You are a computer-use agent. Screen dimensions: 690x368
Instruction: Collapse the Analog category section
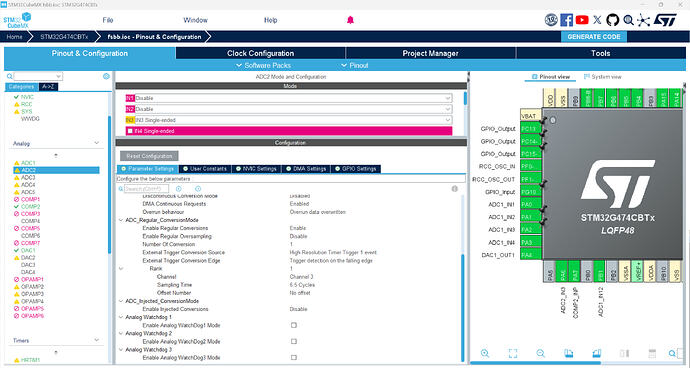tap(97, 144)
